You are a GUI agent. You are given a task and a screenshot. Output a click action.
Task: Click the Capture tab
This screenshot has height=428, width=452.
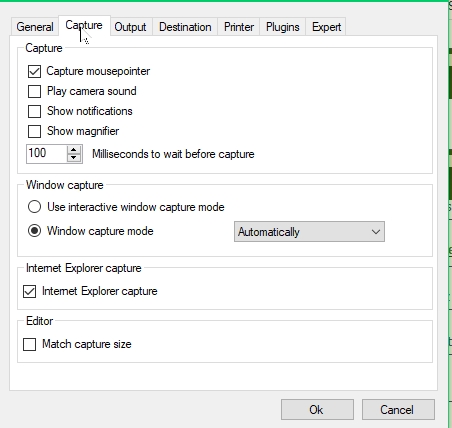84,25
